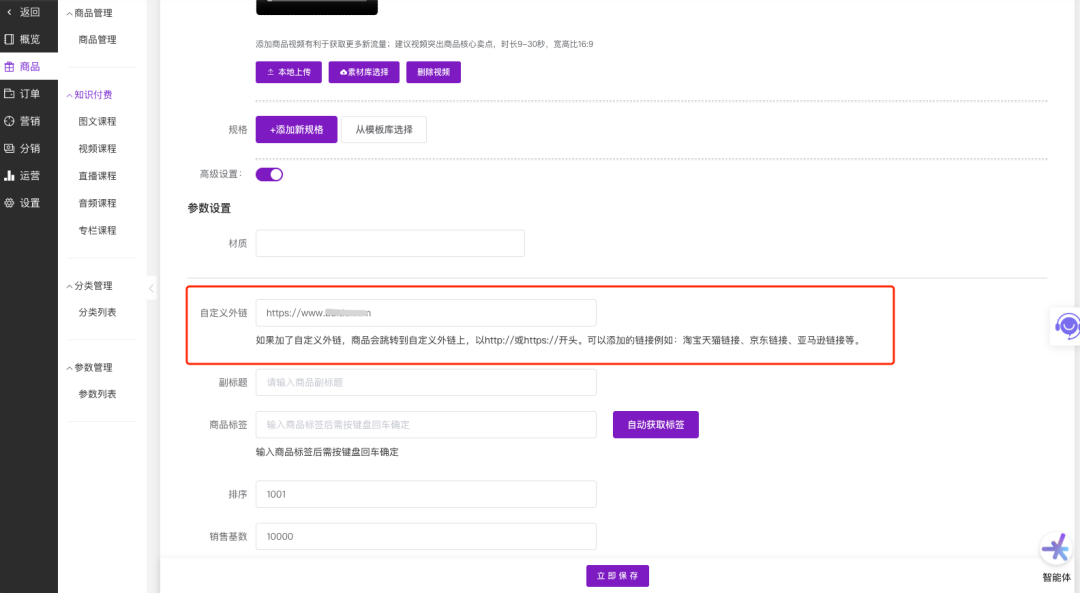Viewport: 1080px width, 593px height.
Task: Click the 删除视频 button
Action: (x=433, y=72)
